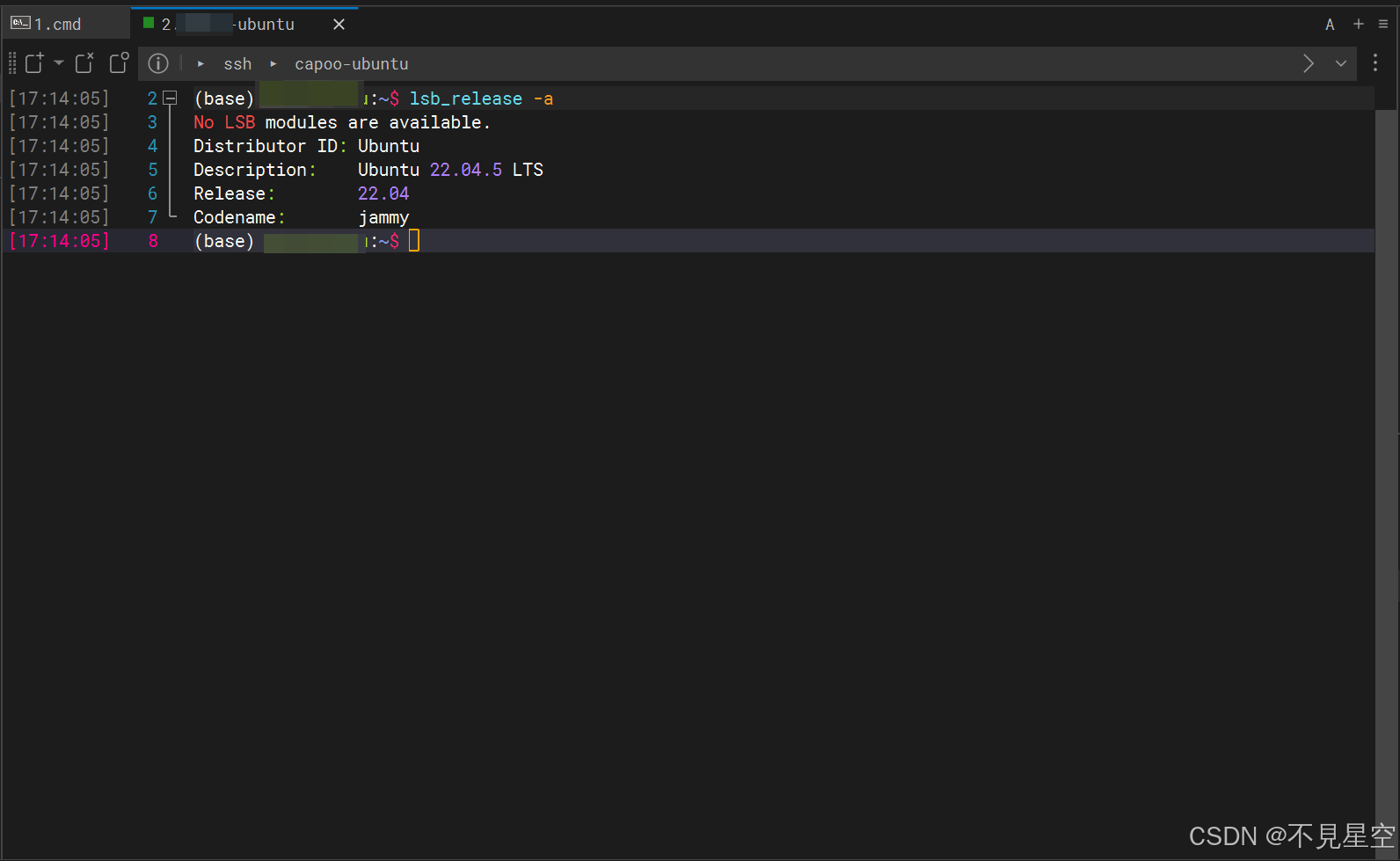Click the cursor box at the active prompt

[x=414, y=241]
